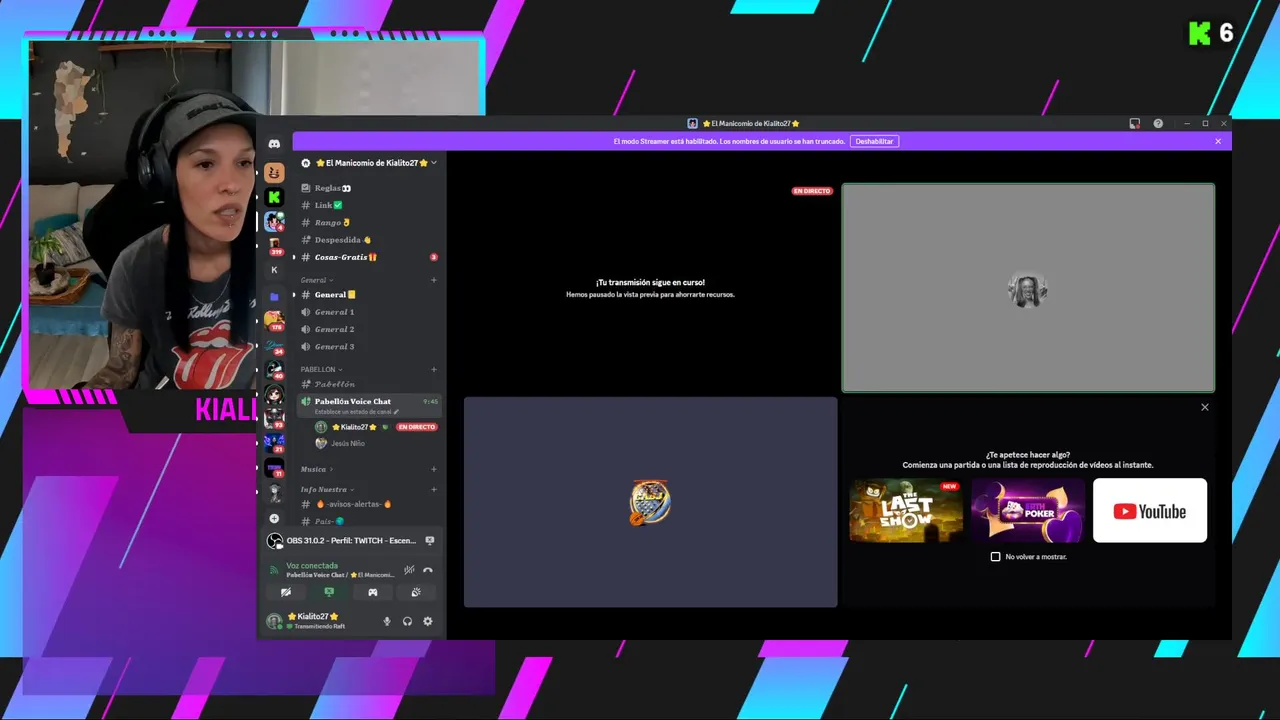The height and width of the screenshot is (720, 1280).
Task: Add a server with plus icon
Action: click(274, 518)
